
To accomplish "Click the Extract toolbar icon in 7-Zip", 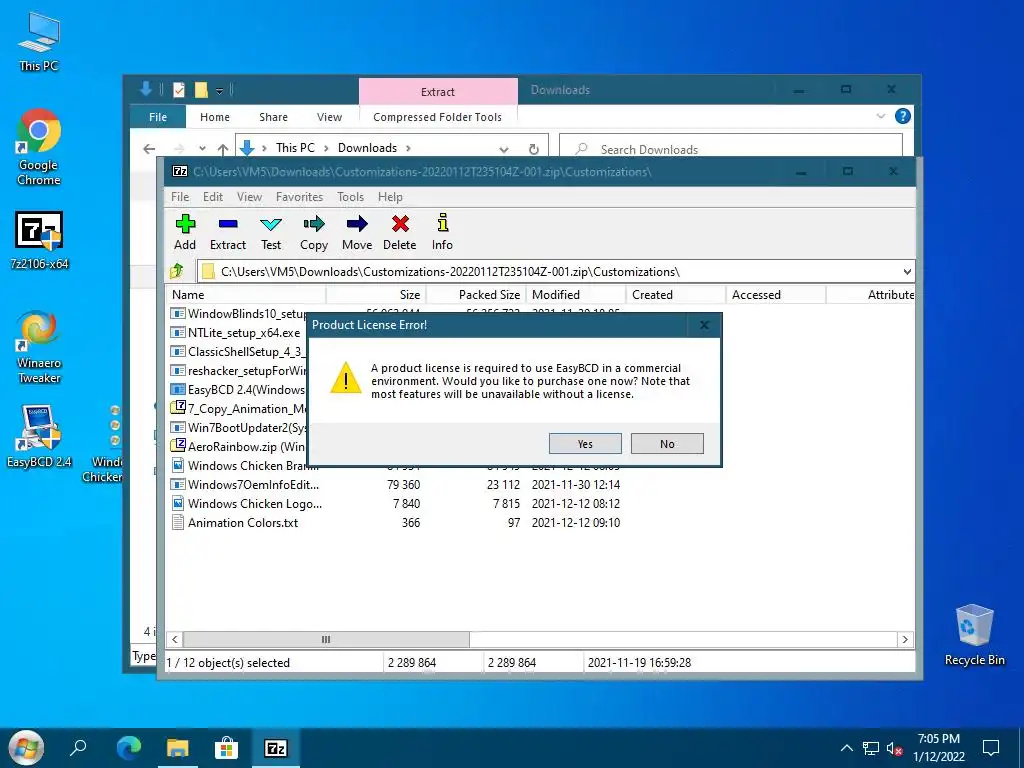I will (x=228, y=232).
